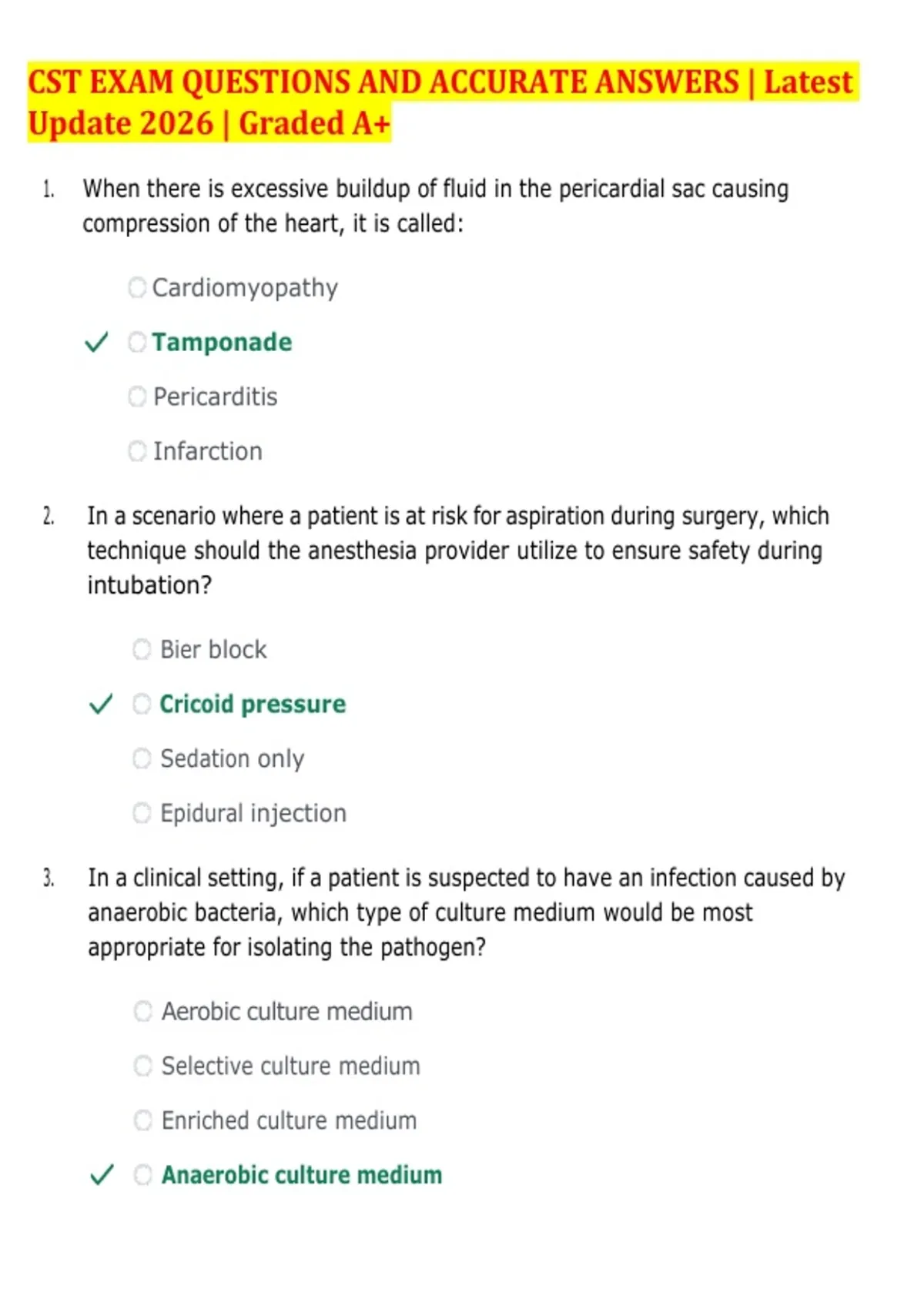Click the question number 3 marker

[49, 878]
